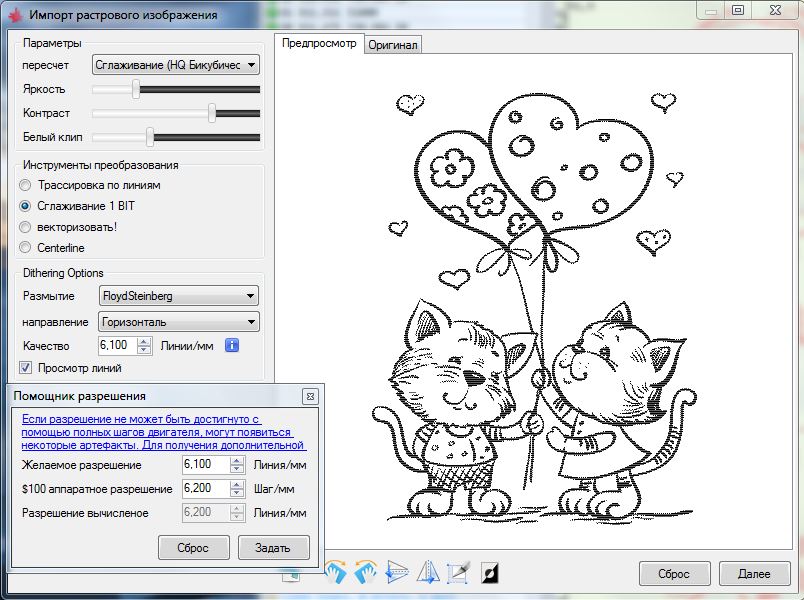This screenshot has height=600, width=804.
Task: Click the invert colors icon
Action: (490, 572)
